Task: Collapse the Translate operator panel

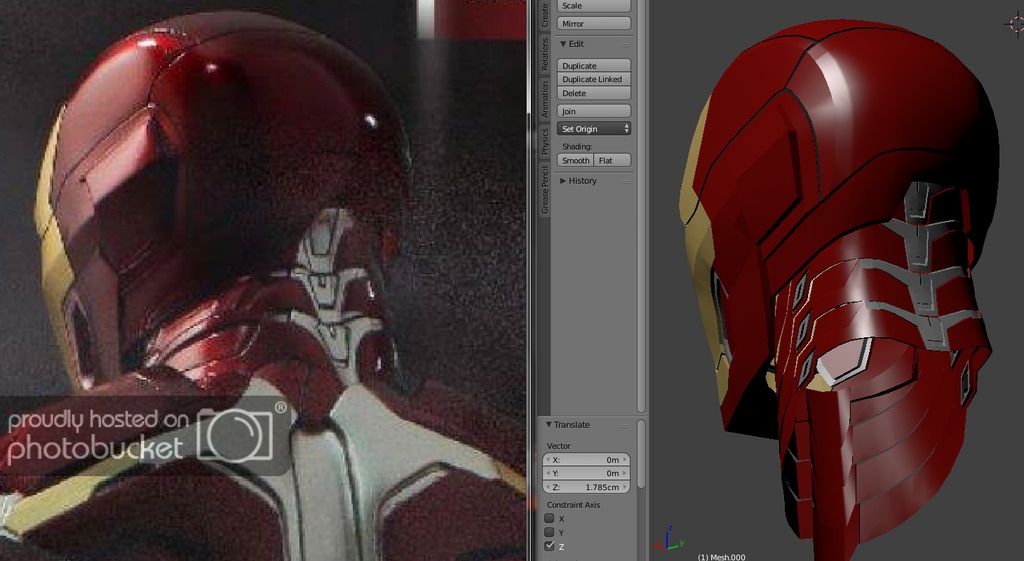Action: click(x=549, y=425)
